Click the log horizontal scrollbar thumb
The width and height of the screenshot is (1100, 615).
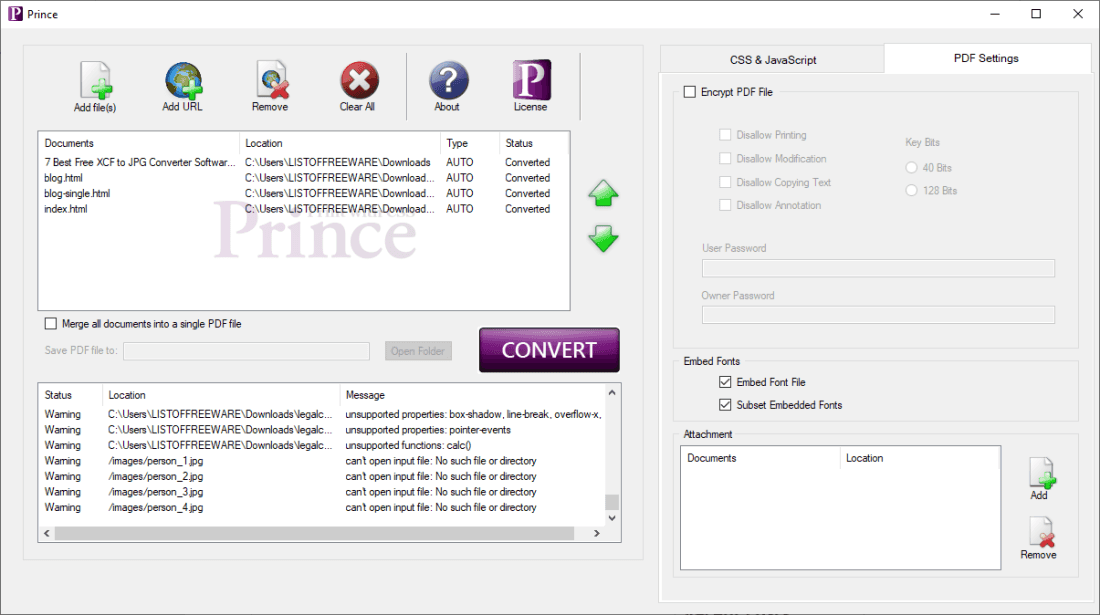pos(314,534)
